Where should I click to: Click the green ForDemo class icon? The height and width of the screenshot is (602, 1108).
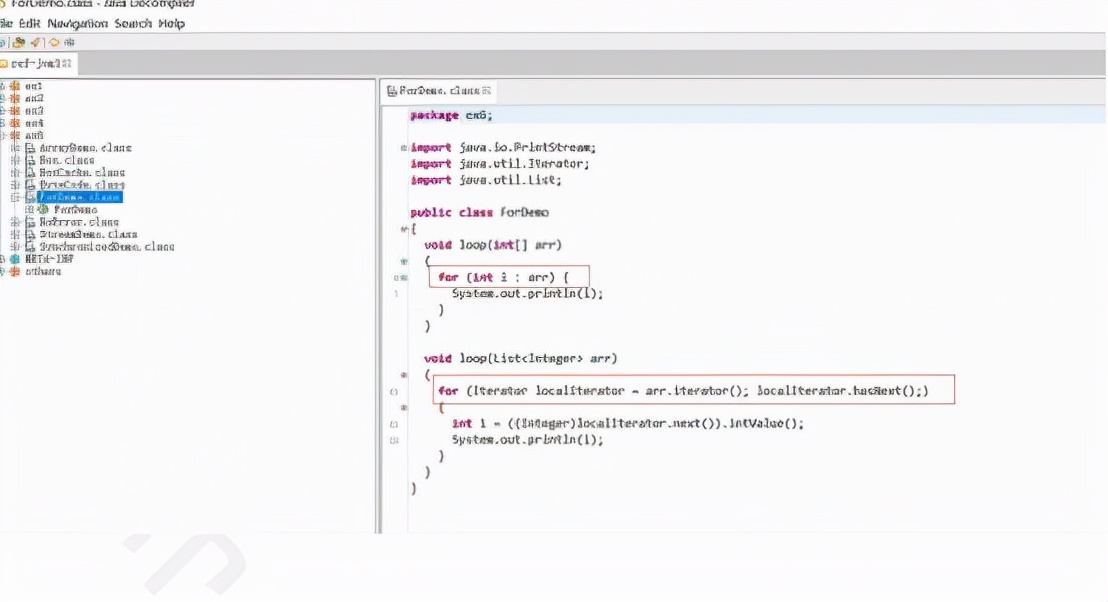[x=44, y=210]
